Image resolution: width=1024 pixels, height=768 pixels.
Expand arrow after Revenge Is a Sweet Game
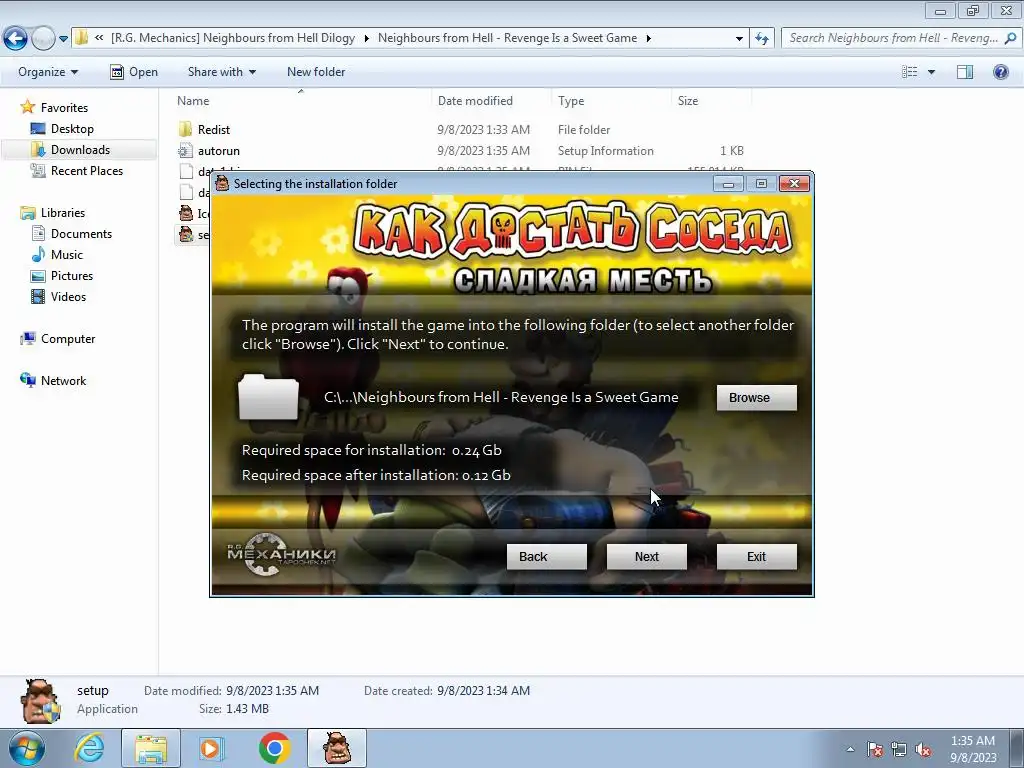pos(648,38)
